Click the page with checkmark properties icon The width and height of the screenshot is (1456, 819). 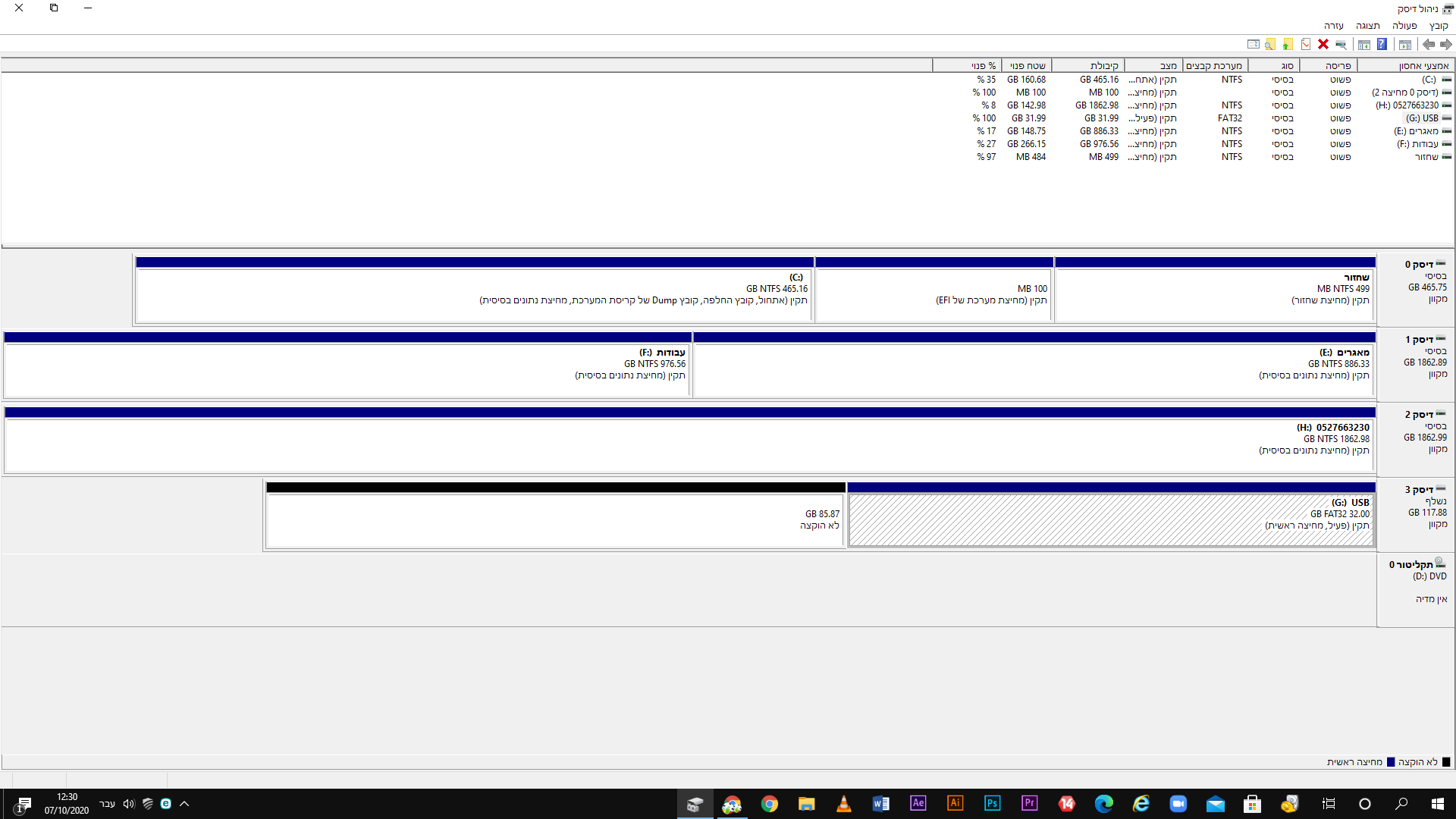(x=1306, y=44)
